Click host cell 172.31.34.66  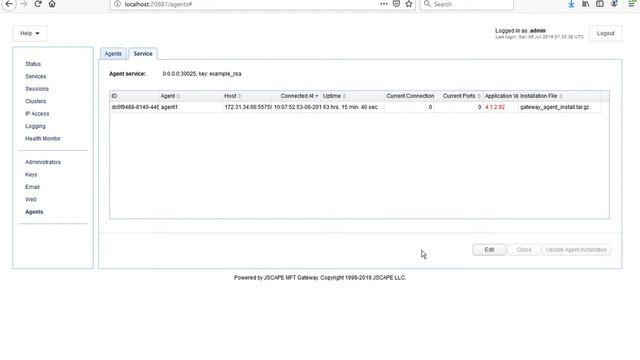click(247, 107)
